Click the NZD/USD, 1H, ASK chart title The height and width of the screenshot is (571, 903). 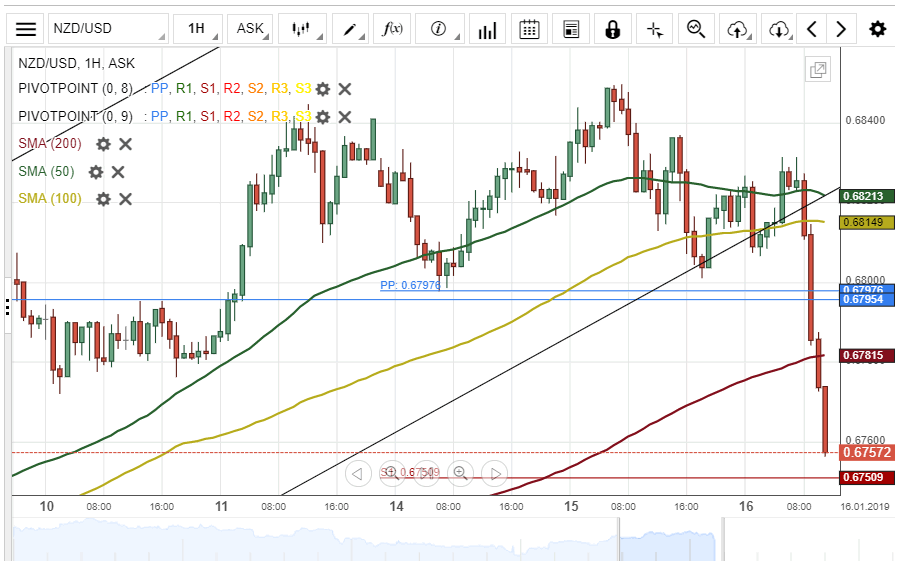click(77, 63)
